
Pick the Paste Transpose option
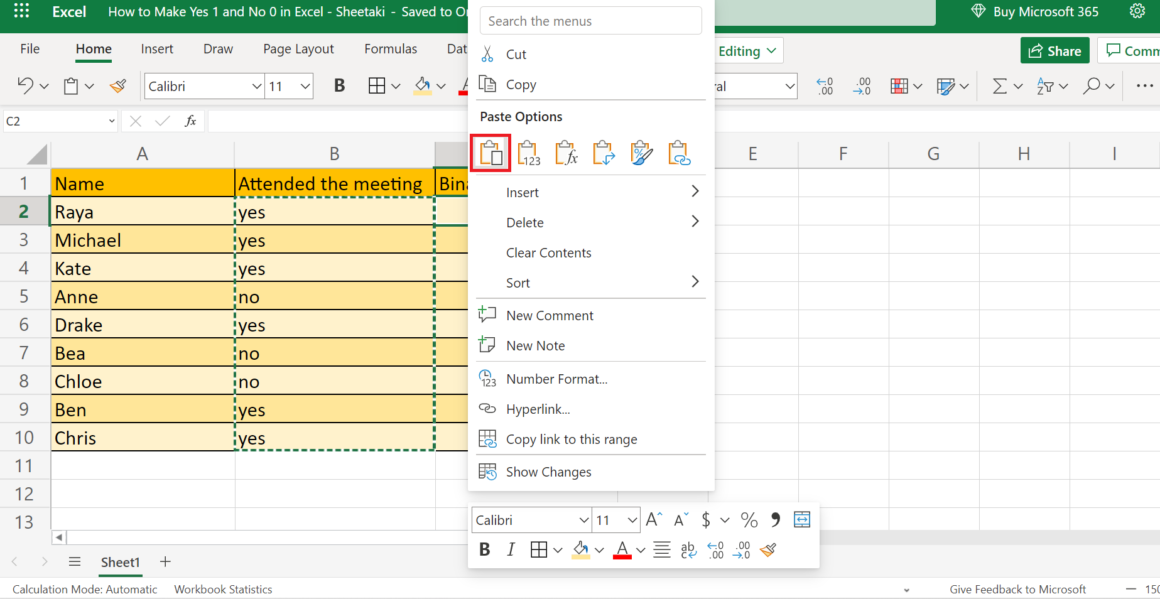(x=604, y=152)
